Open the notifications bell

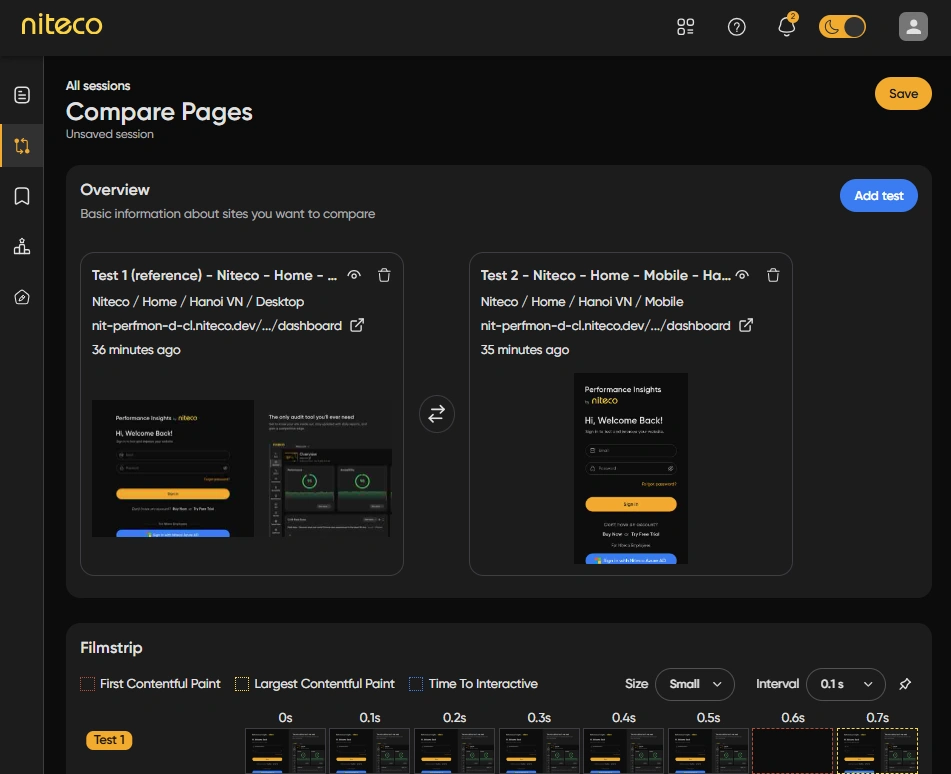787,26
